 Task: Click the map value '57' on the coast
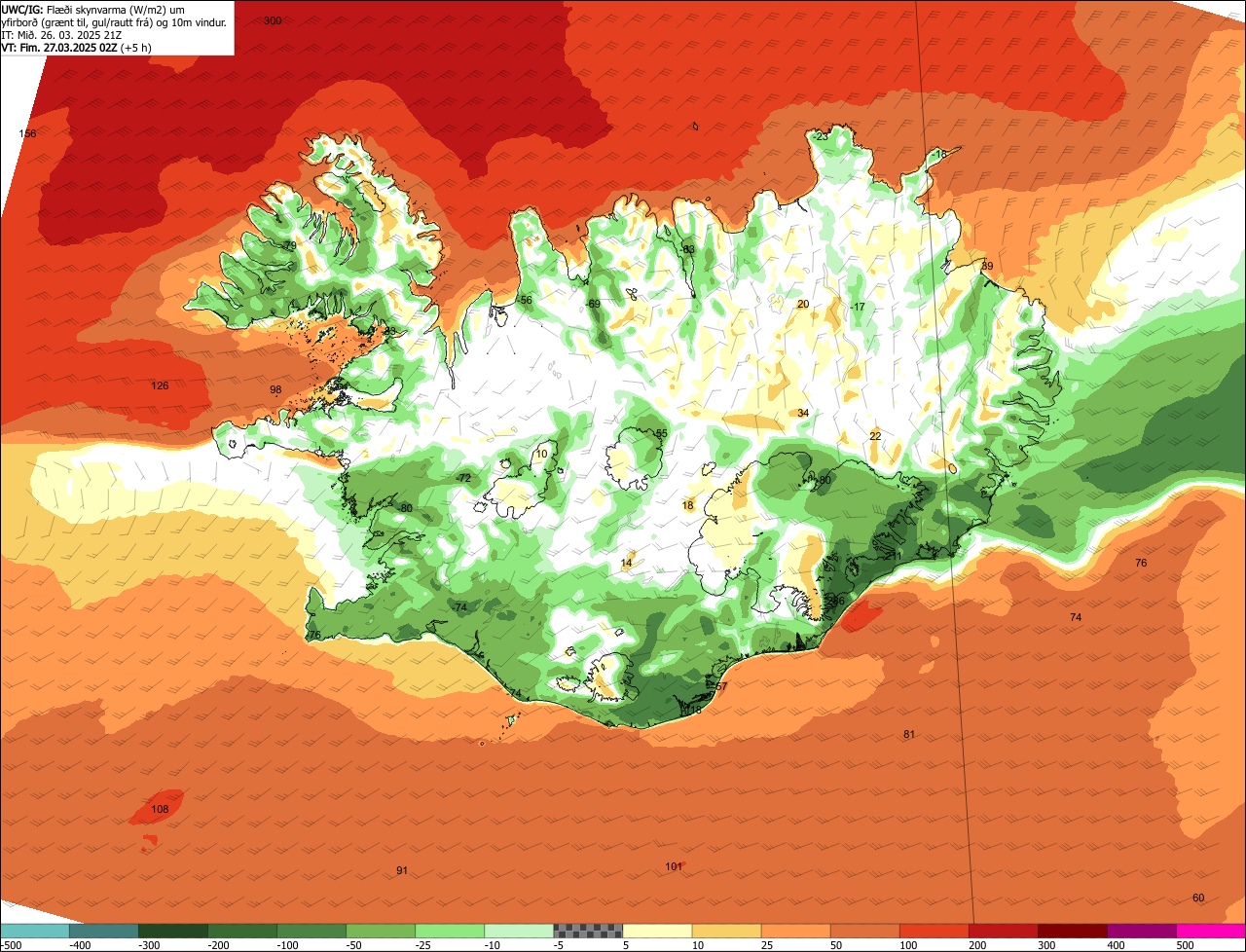pos(721,686)
